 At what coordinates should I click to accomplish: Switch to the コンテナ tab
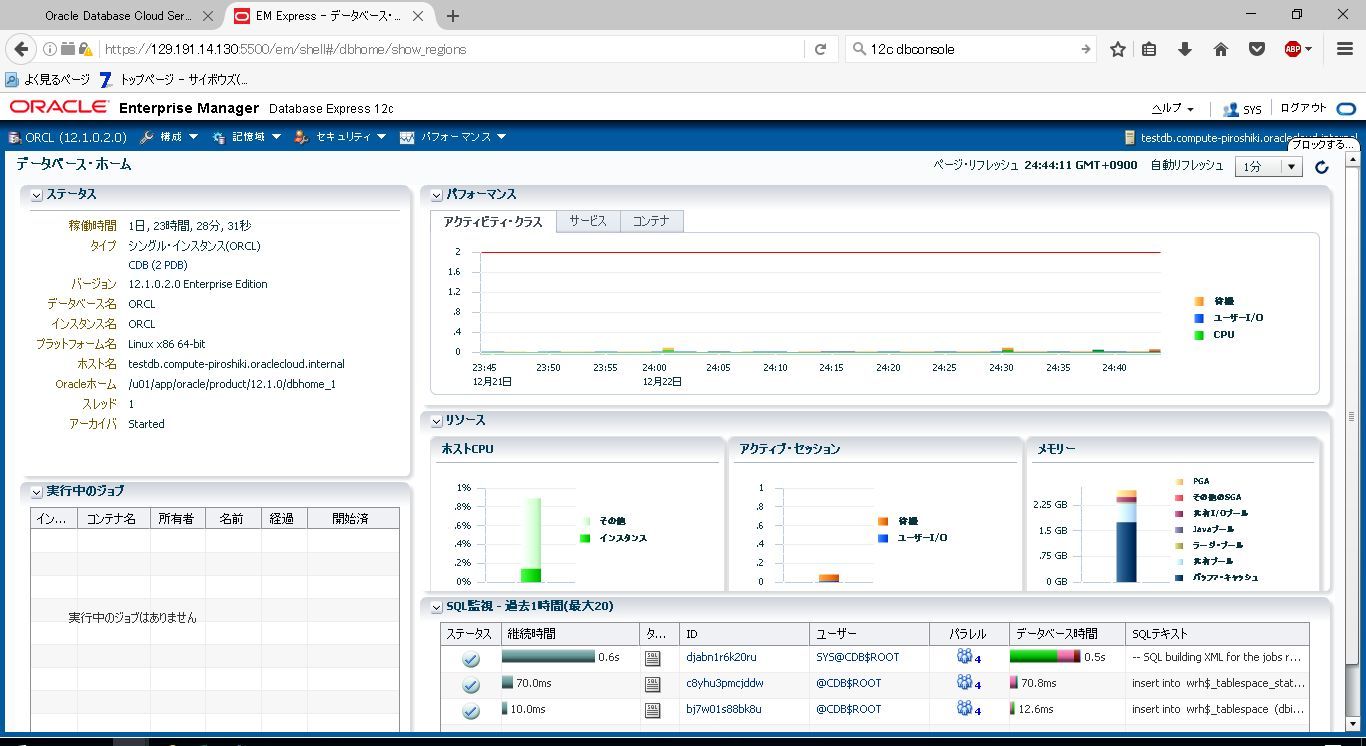click(x=651, y=221)
